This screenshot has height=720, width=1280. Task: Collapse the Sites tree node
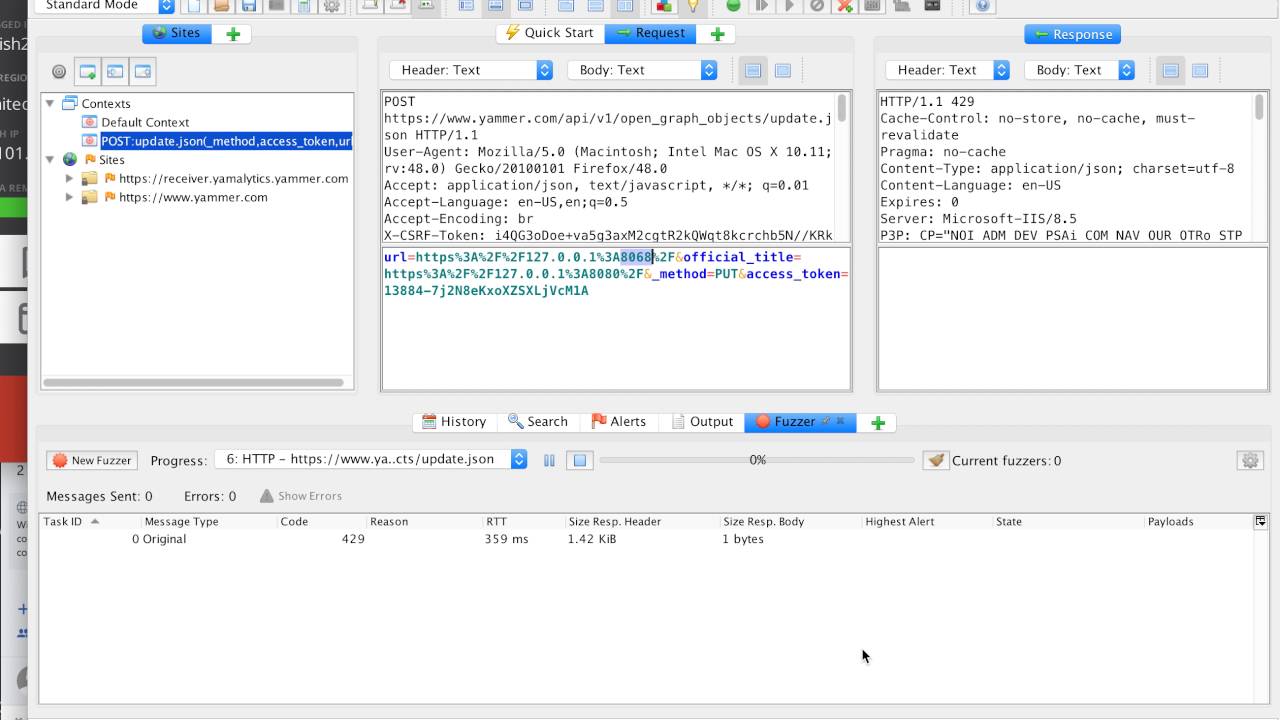point(49,159)
